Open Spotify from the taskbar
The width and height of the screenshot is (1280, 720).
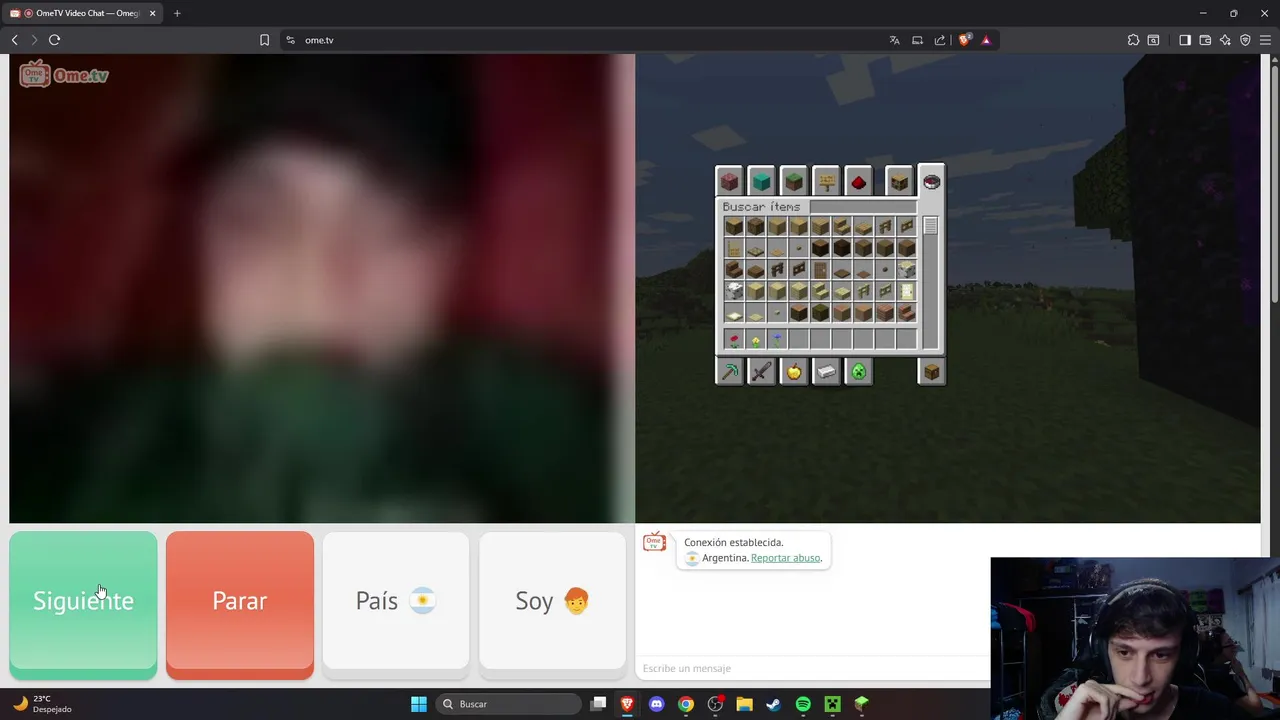click(803, 704)
